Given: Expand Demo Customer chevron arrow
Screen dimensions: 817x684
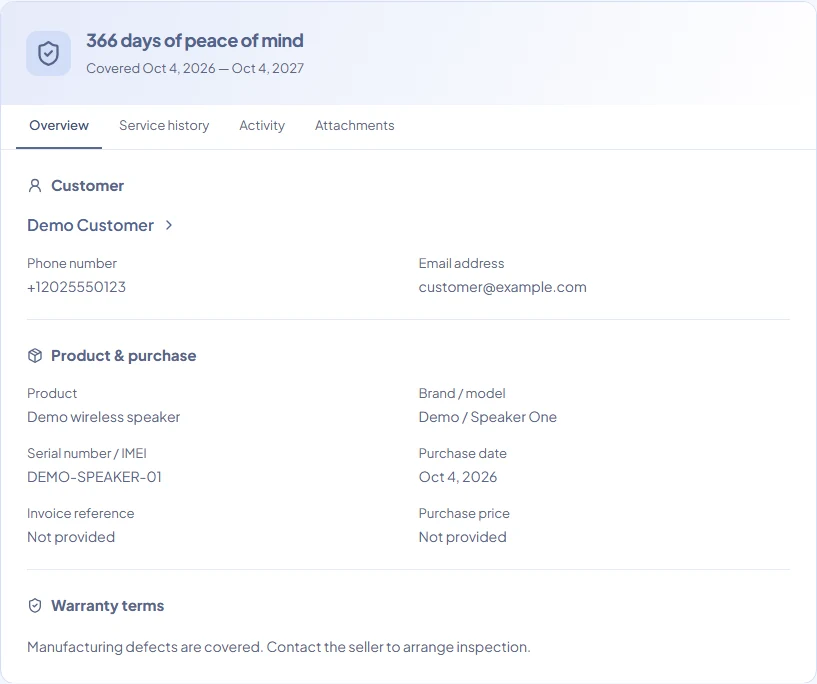Looking at the screenshot, I should point(169,226).
